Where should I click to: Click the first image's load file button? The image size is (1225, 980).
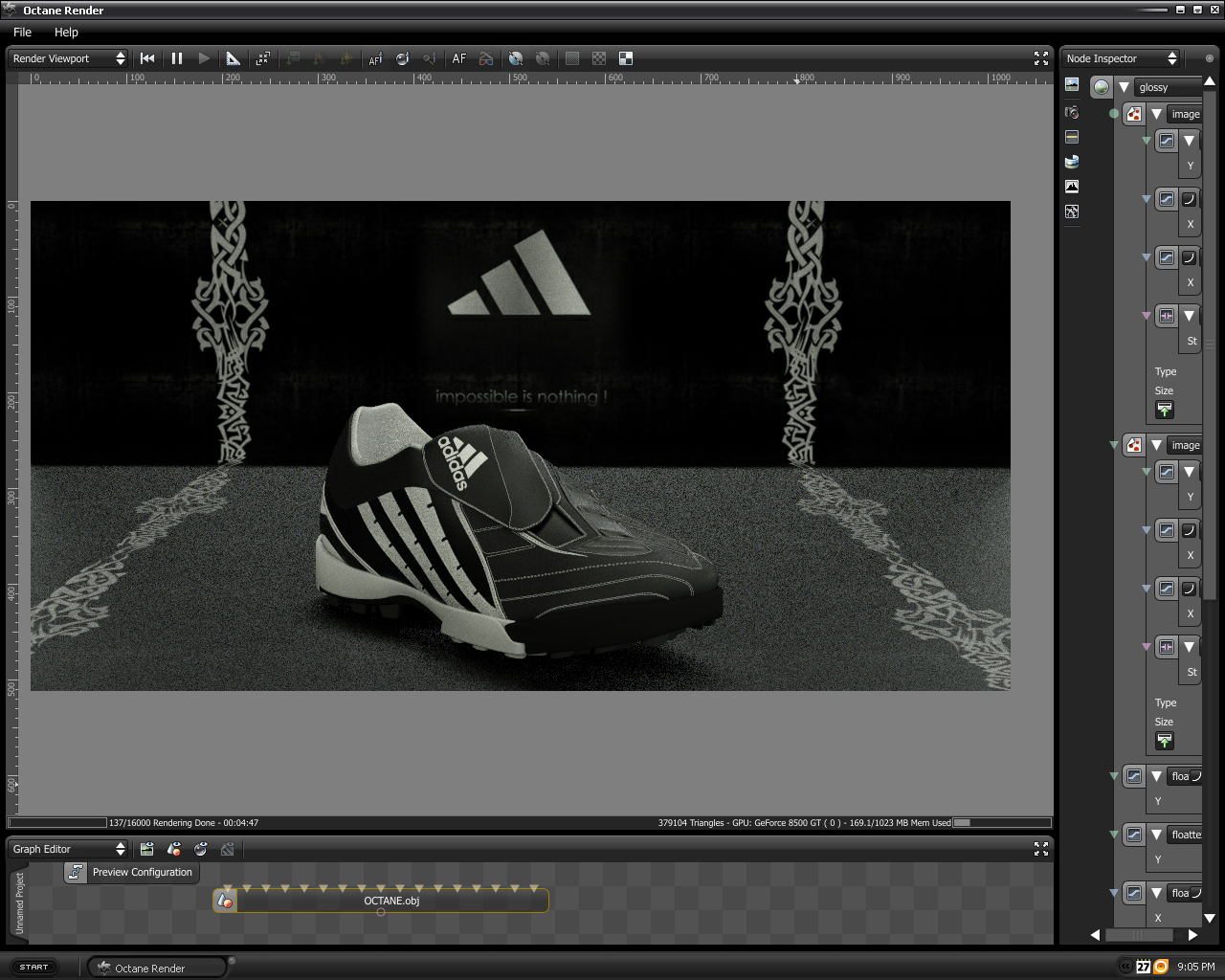click(x=1165, y=410)
